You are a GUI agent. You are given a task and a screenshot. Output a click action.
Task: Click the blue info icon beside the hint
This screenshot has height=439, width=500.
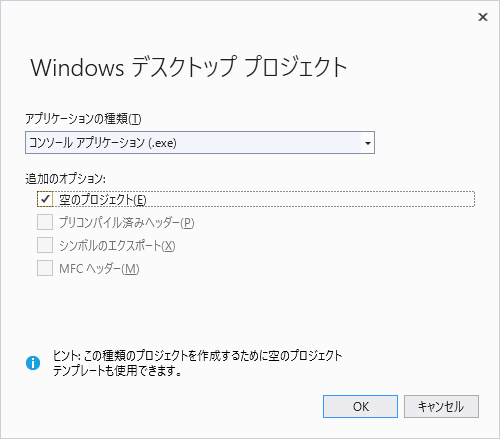pyautogui.click(x=33, y=363)
